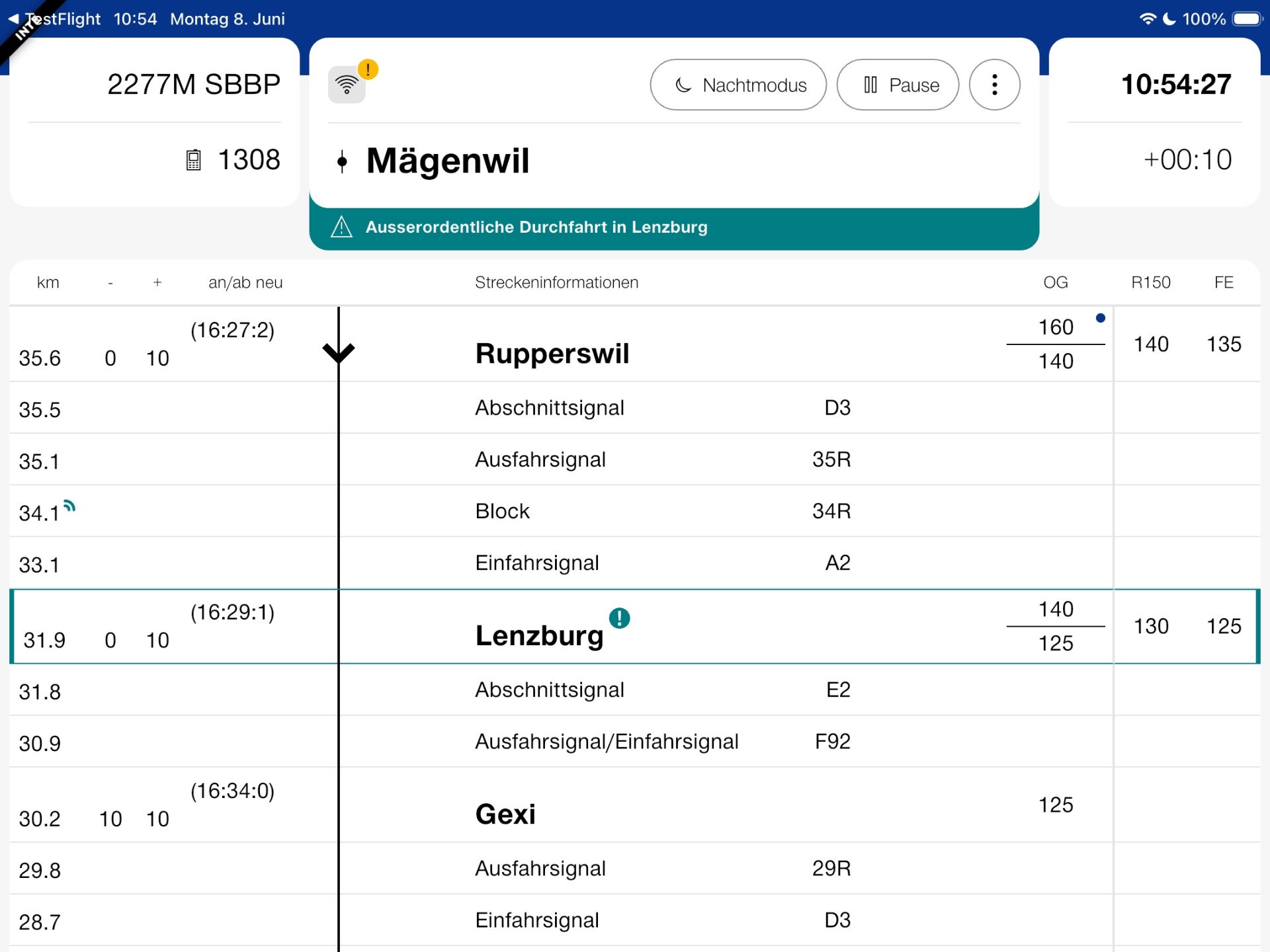Tap the wifi connectivity warning icon
The image size is (1270, 952).
[x=347, y=84]
